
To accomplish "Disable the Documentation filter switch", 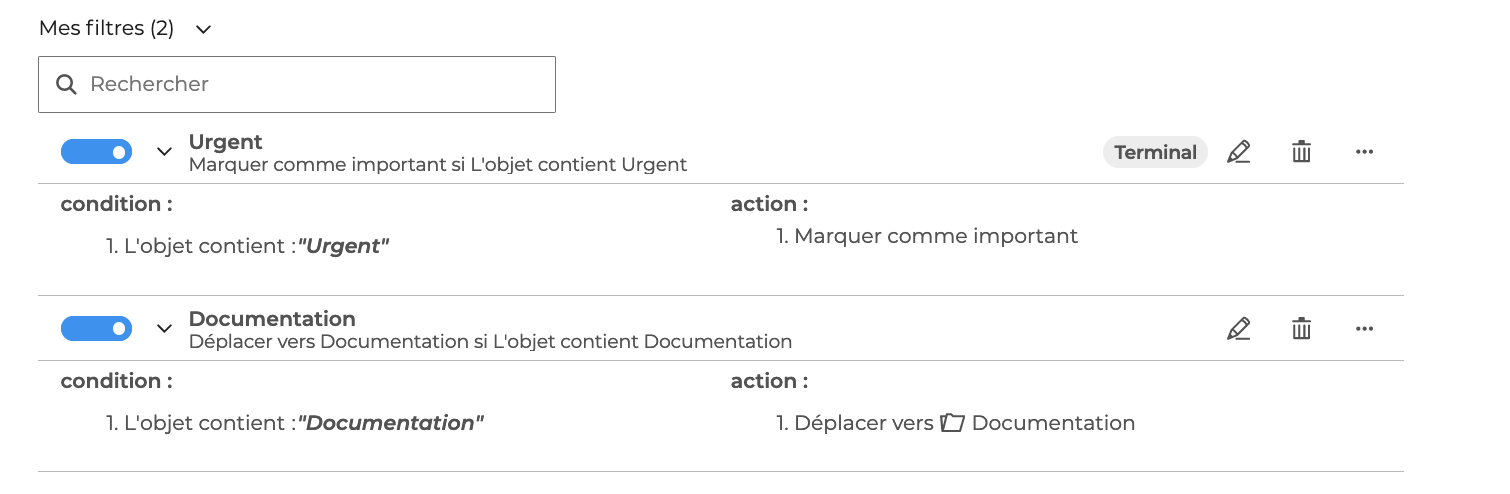I will [x=96, y=328].
